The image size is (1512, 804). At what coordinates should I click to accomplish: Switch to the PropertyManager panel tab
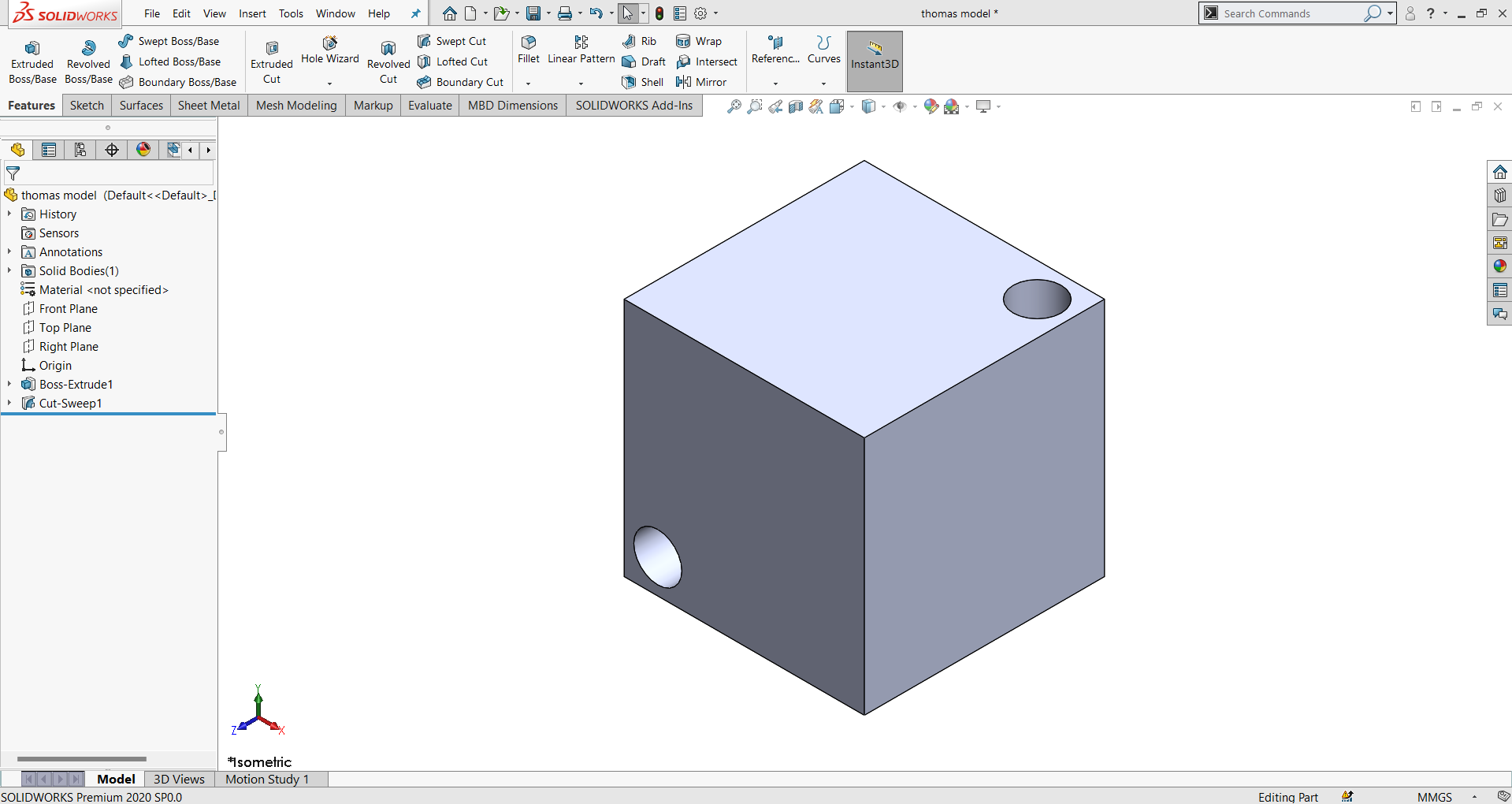click(x=49, y=150)
